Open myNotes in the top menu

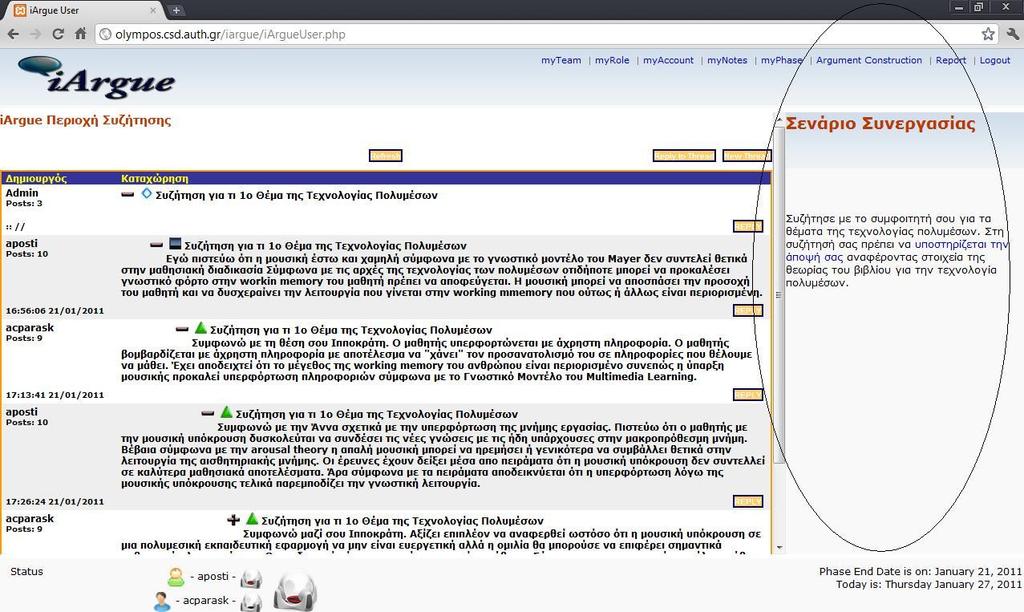[727, 60]
